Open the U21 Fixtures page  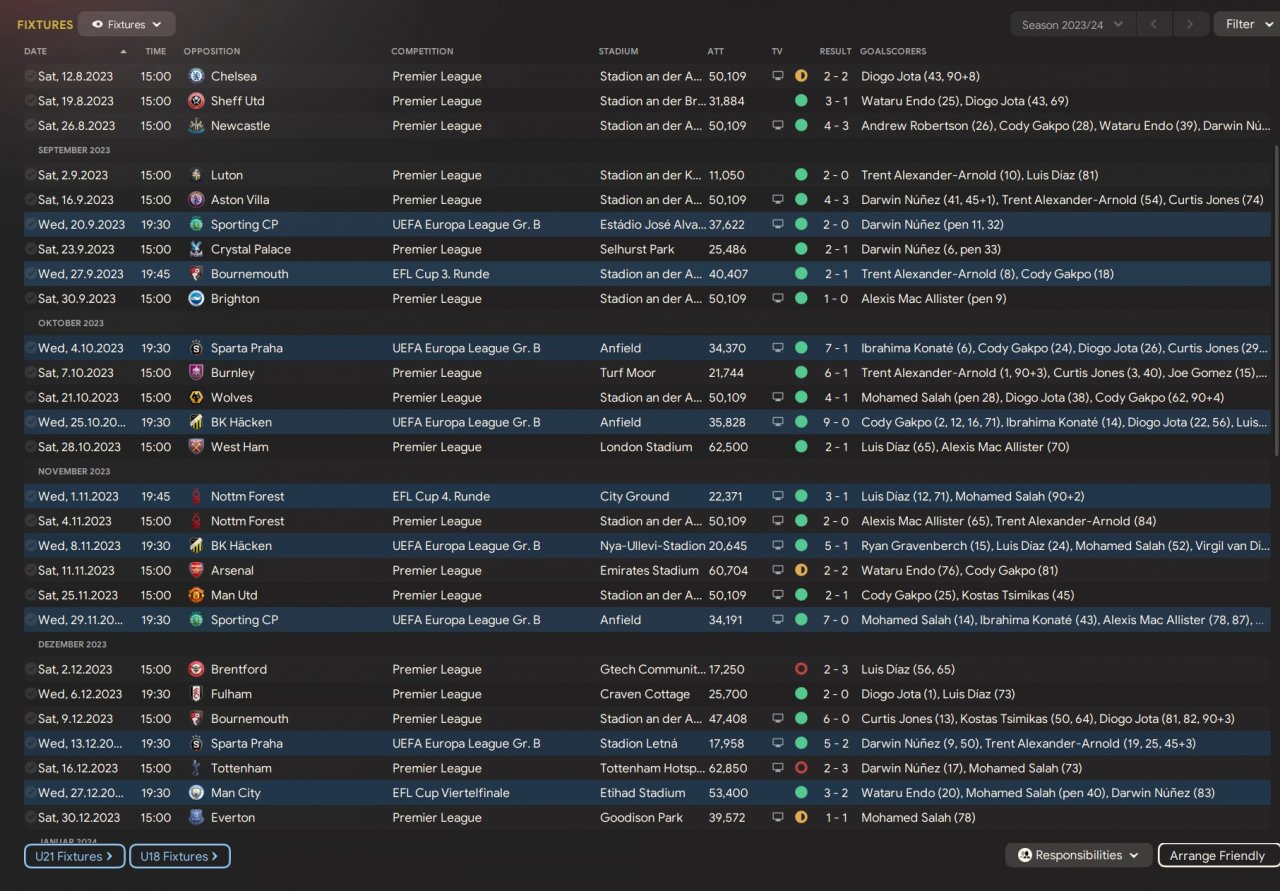pos(75,856)
